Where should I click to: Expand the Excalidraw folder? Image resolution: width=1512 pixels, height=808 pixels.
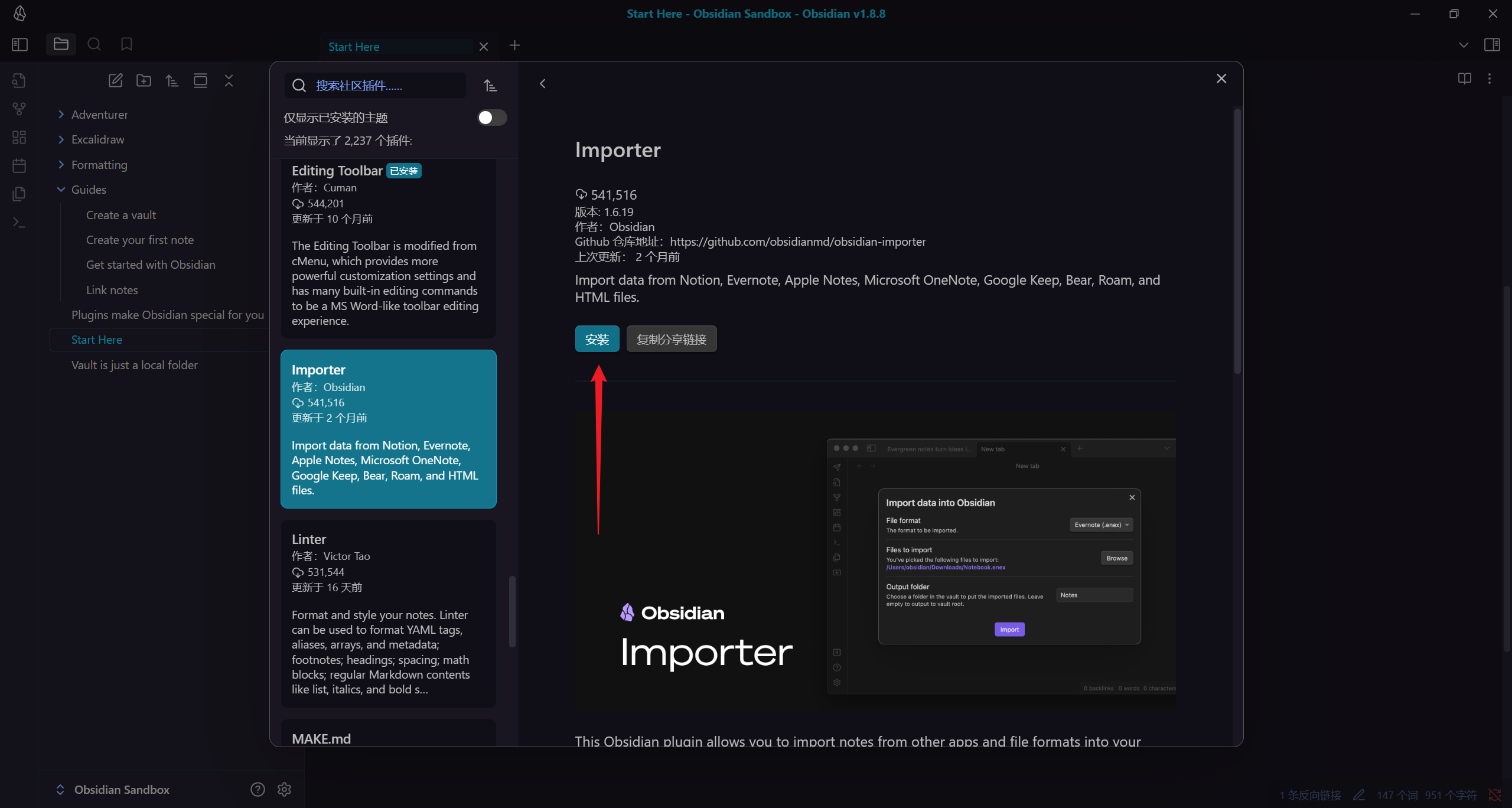[97, 139]
